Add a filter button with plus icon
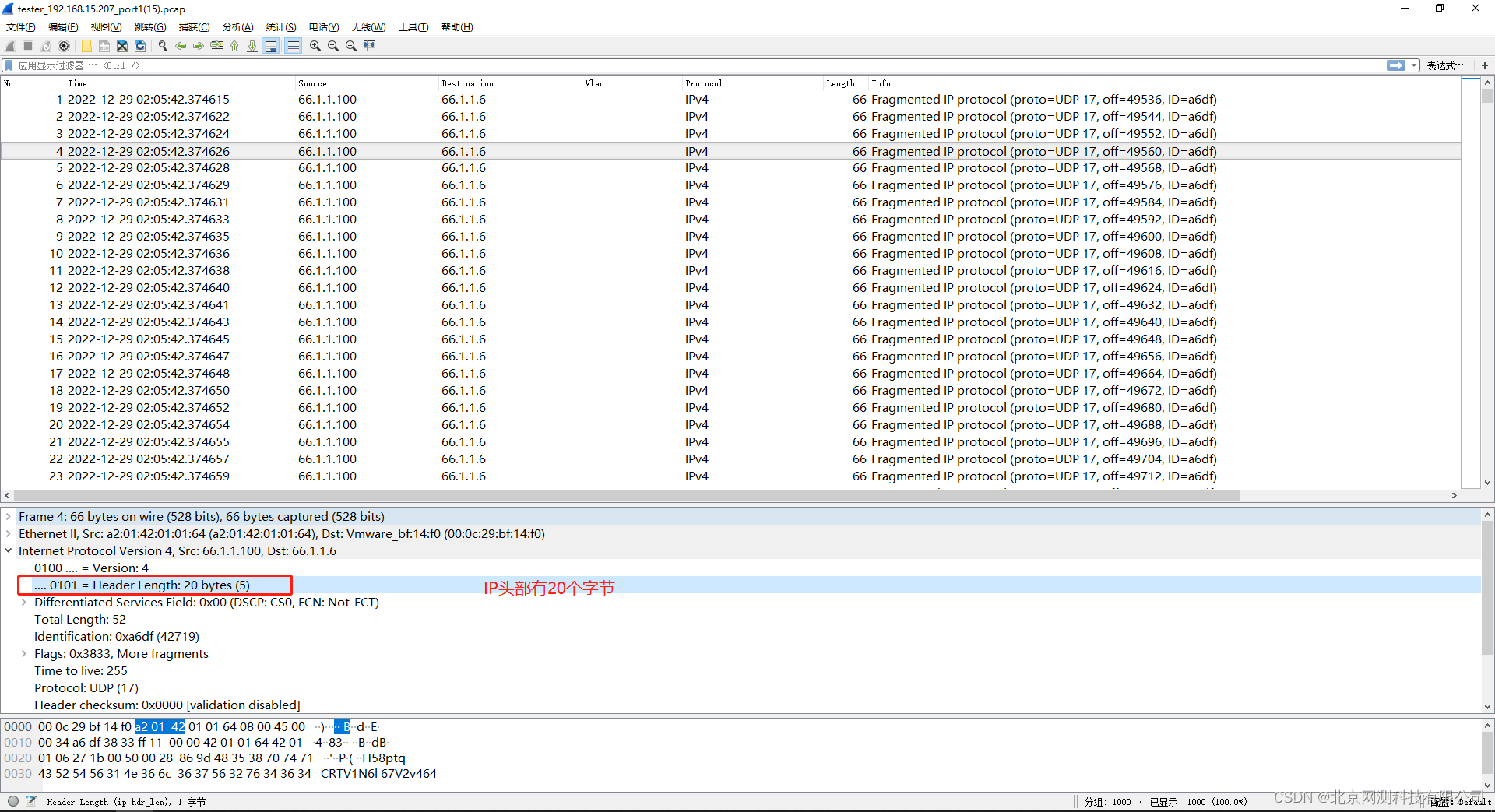This screenshot has width=1495, height=812. point(1485,65)
